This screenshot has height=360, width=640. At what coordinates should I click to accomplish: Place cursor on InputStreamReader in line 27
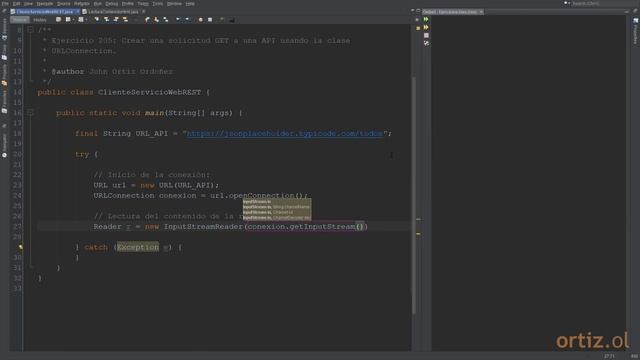point(203,227)
